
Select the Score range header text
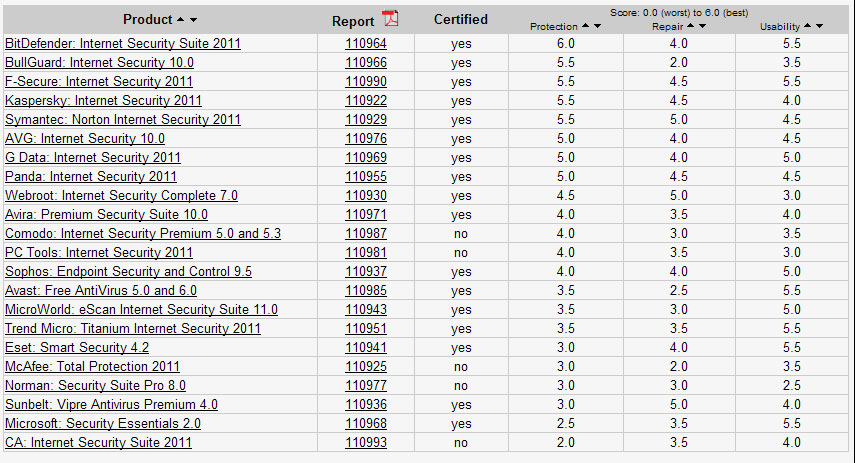pyautogui.click(x=679, y=13)
